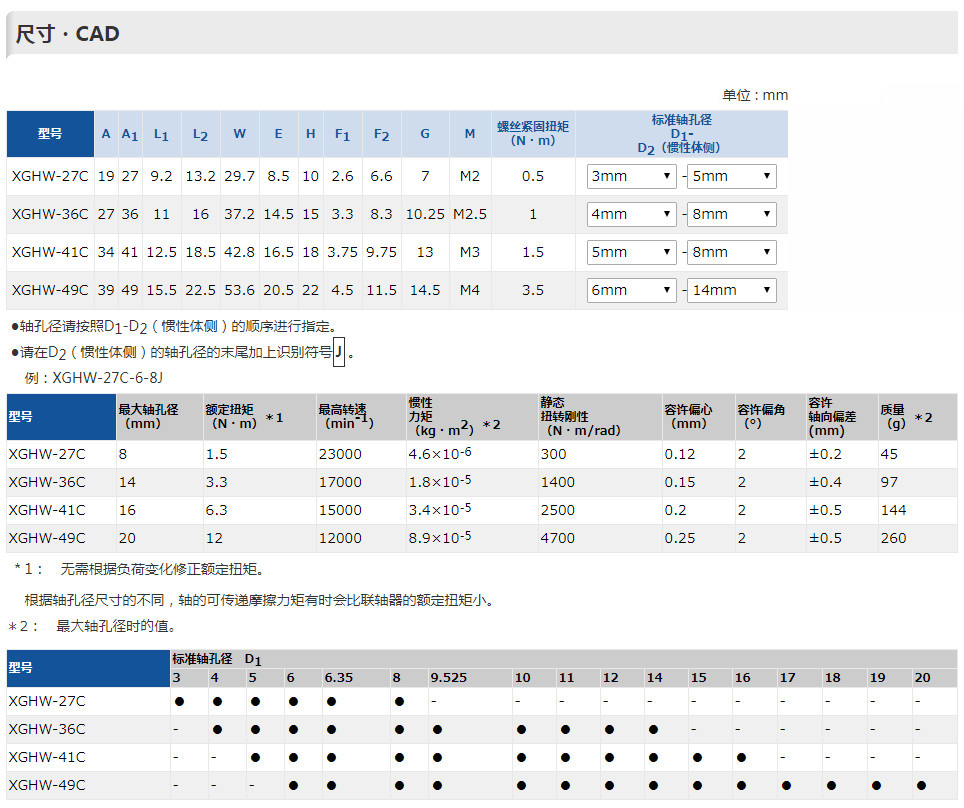Open D2 dropdown for XGHW-27C showing 5mm
The width and height of the screenshot is (964, 808).
point(732,176)
